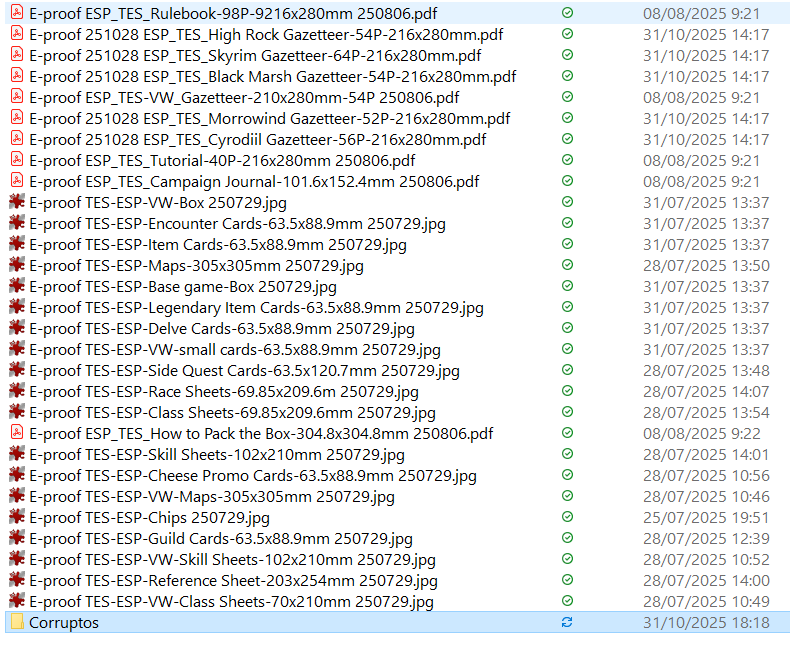The image size is (790, 648).
Task: Select the Cyrodiil Gazetteer-56P file
Action: tap(257, 139)
